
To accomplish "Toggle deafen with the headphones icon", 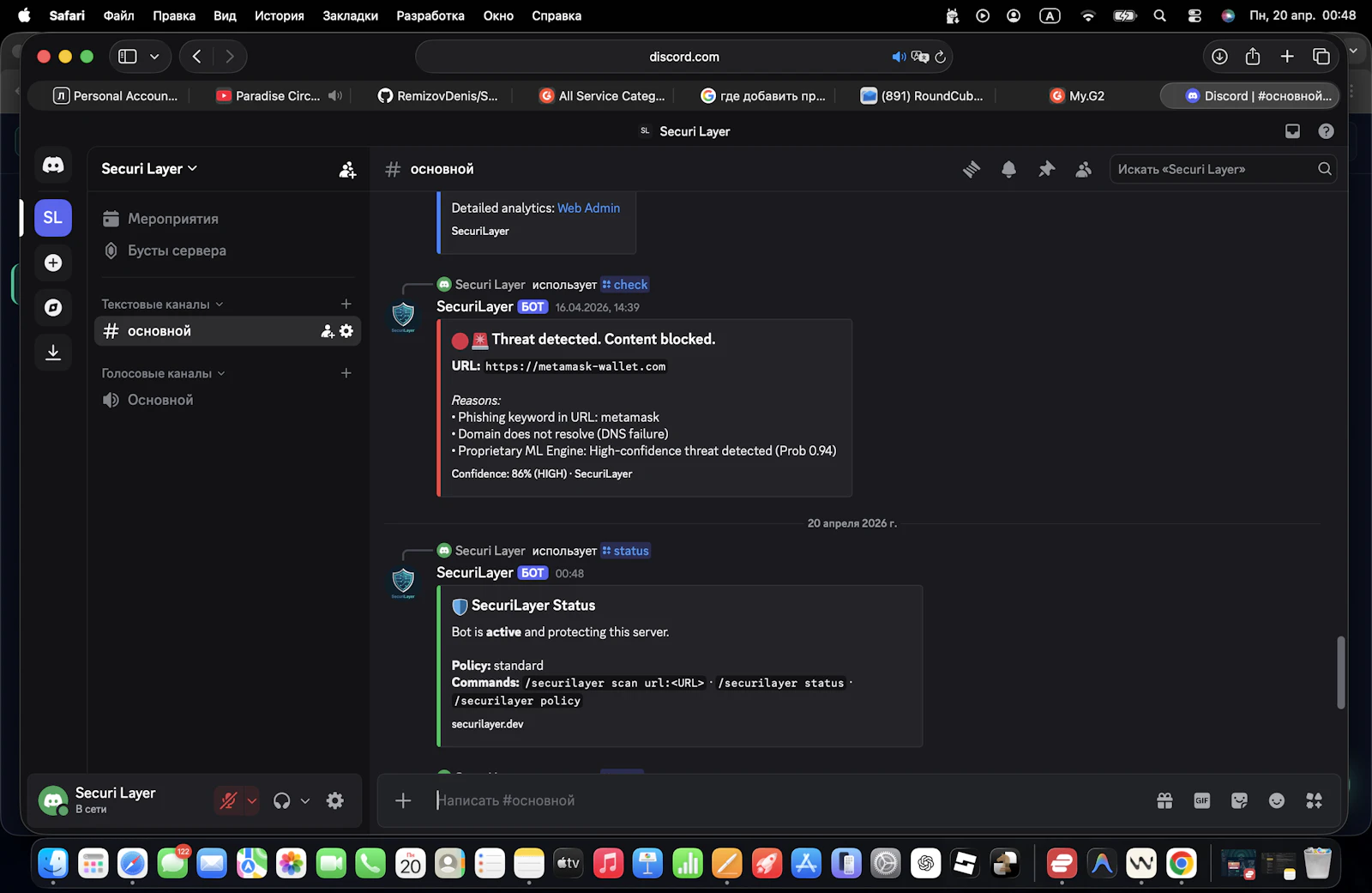I will coord(281,800).
